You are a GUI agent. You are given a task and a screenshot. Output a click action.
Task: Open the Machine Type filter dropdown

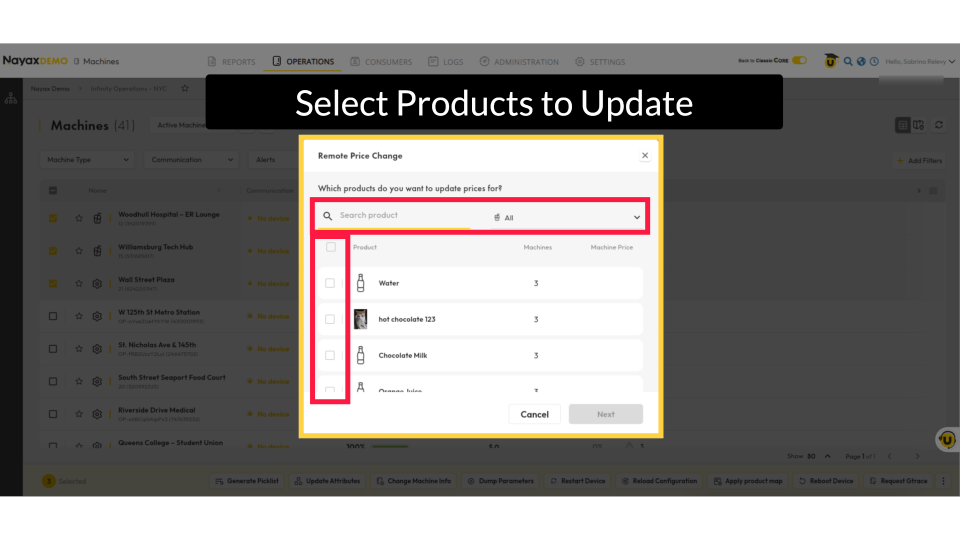[x=89, y=160]
